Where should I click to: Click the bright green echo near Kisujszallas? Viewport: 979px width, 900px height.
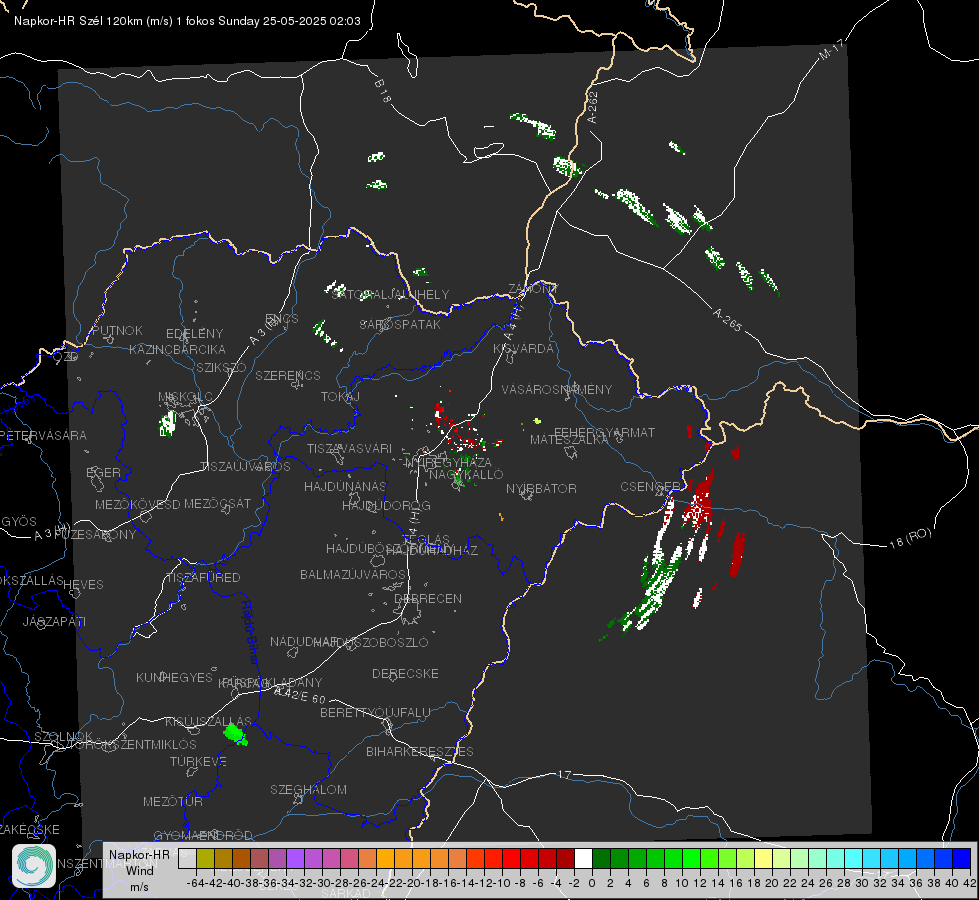(x=235, y=734)
